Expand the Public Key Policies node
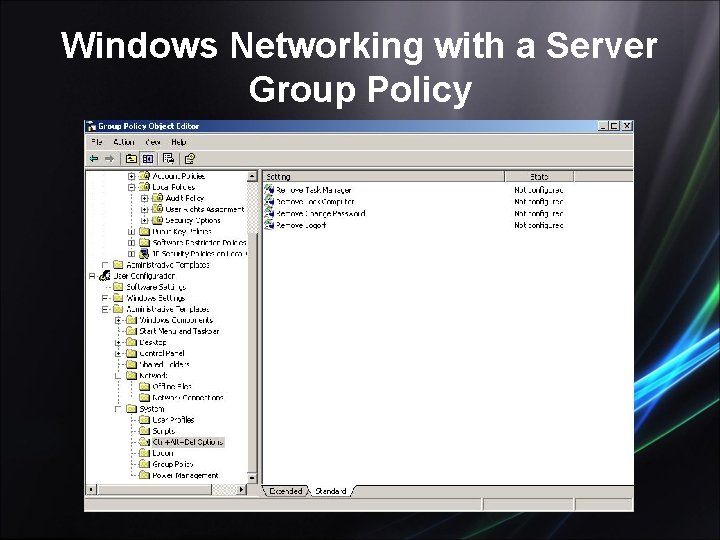Viewport: 720px width, 540px height. click(x=132, y=231)
